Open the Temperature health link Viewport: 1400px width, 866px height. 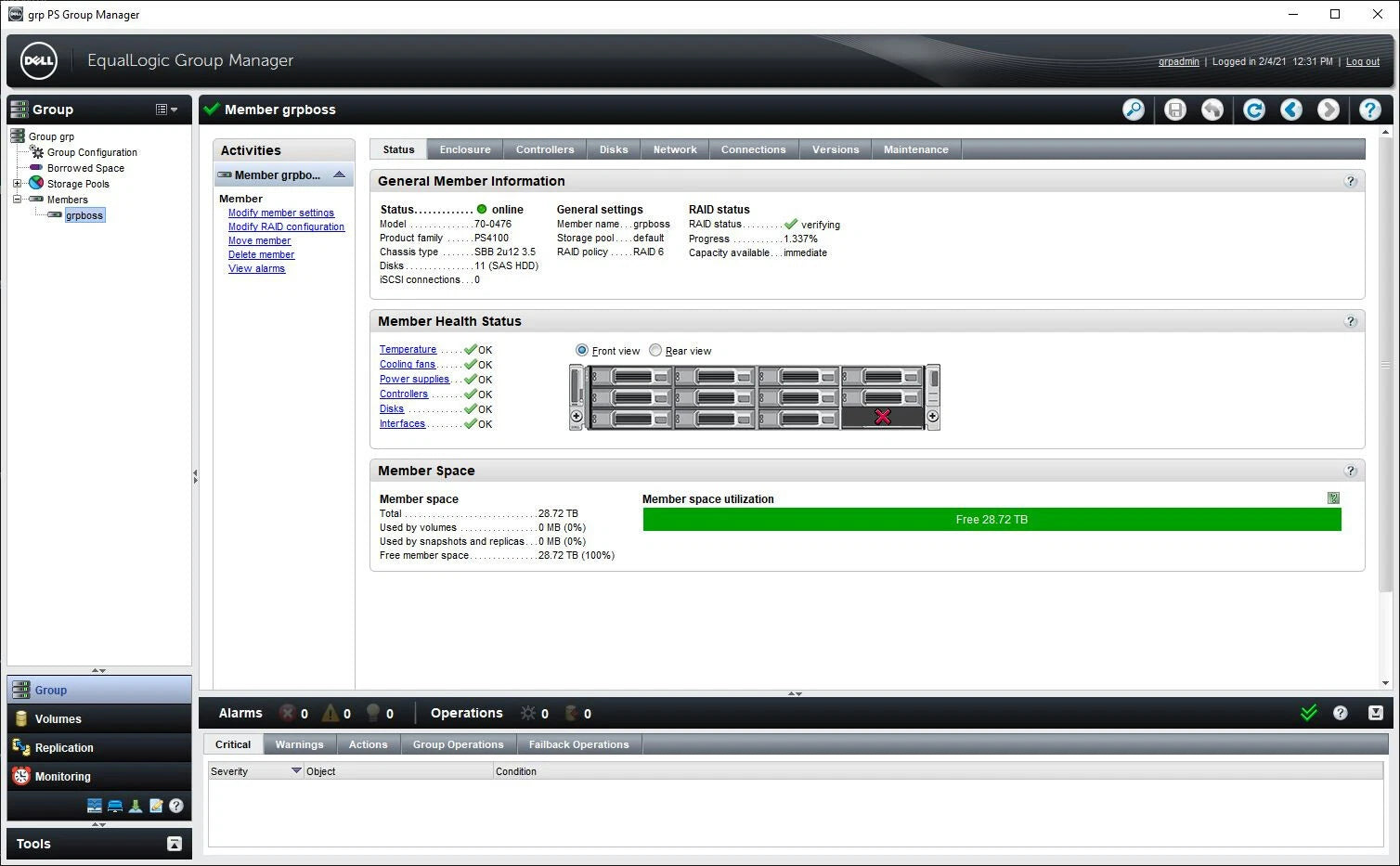tap(408, 349)
